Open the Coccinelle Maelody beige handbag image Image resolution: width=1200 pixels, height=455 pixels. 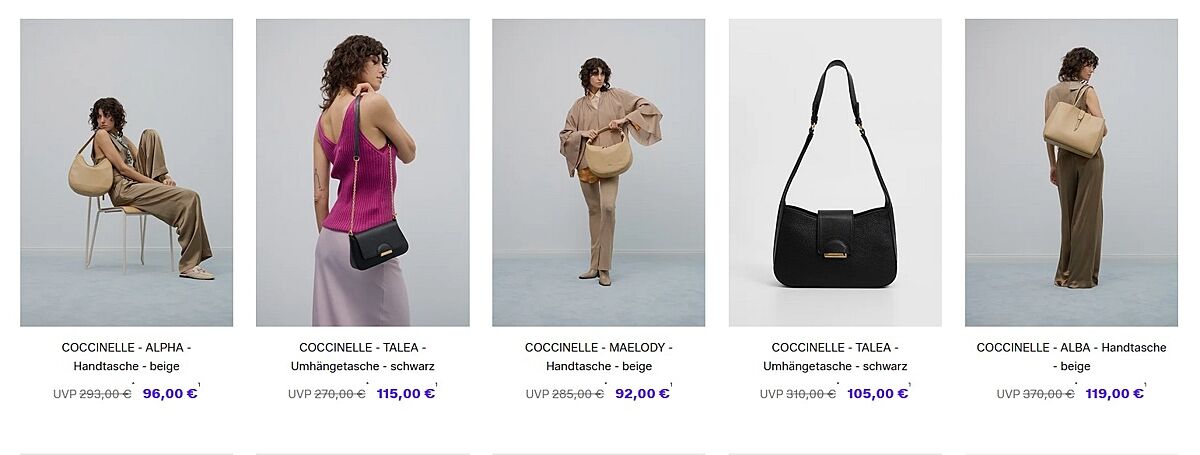tap(598, 172)
